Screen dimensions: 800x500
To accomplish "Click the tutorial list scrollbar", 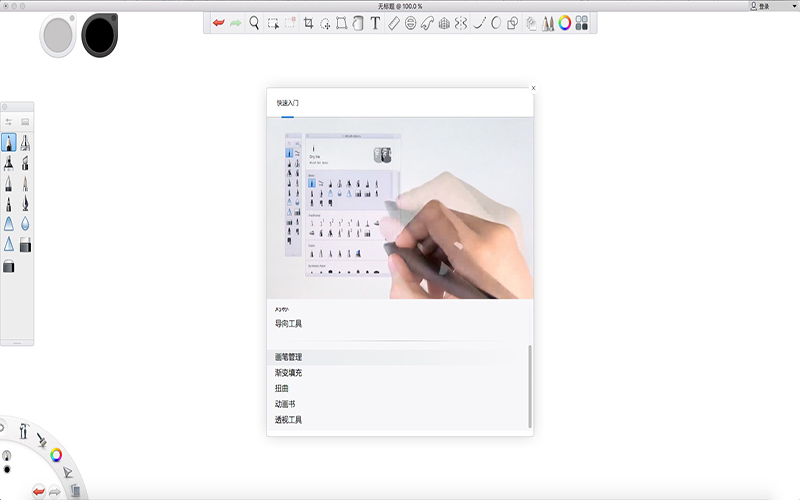I will coord(530,386).
